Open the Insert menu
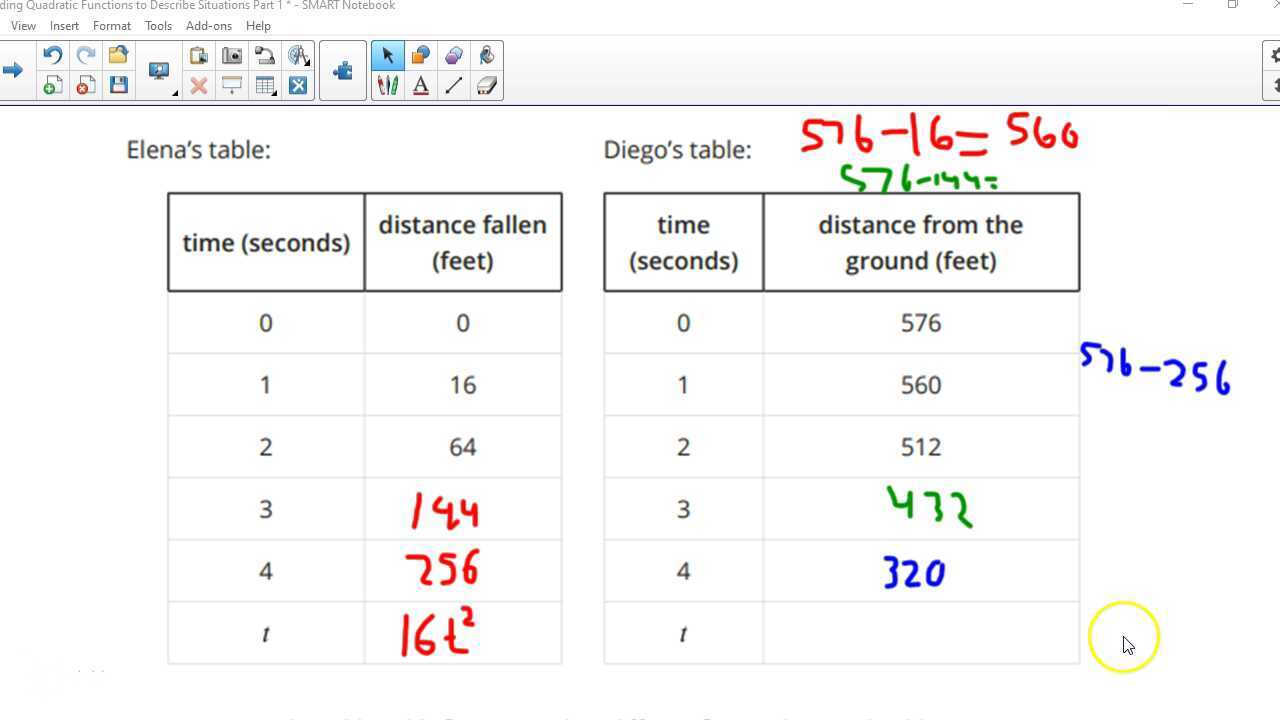This screenshot has width=1280, height=720. [64, 26]
